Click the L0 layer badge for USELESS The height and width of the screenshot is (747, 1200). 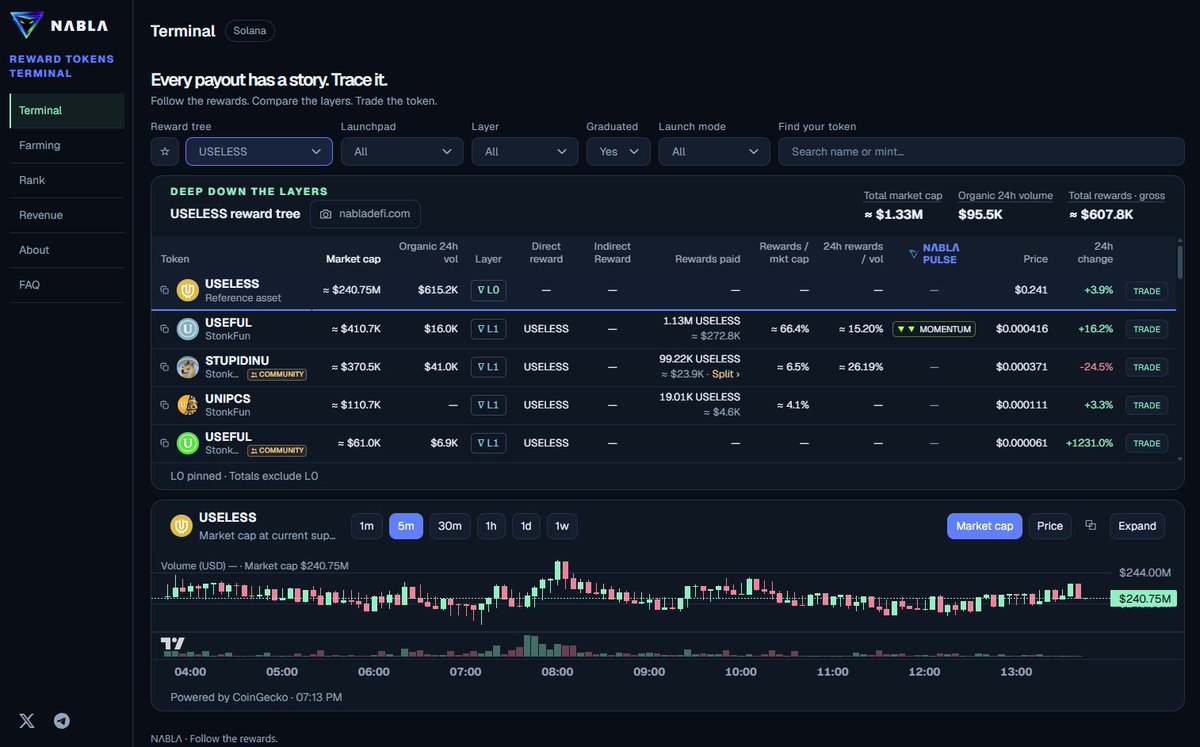[x=489, y=291]
